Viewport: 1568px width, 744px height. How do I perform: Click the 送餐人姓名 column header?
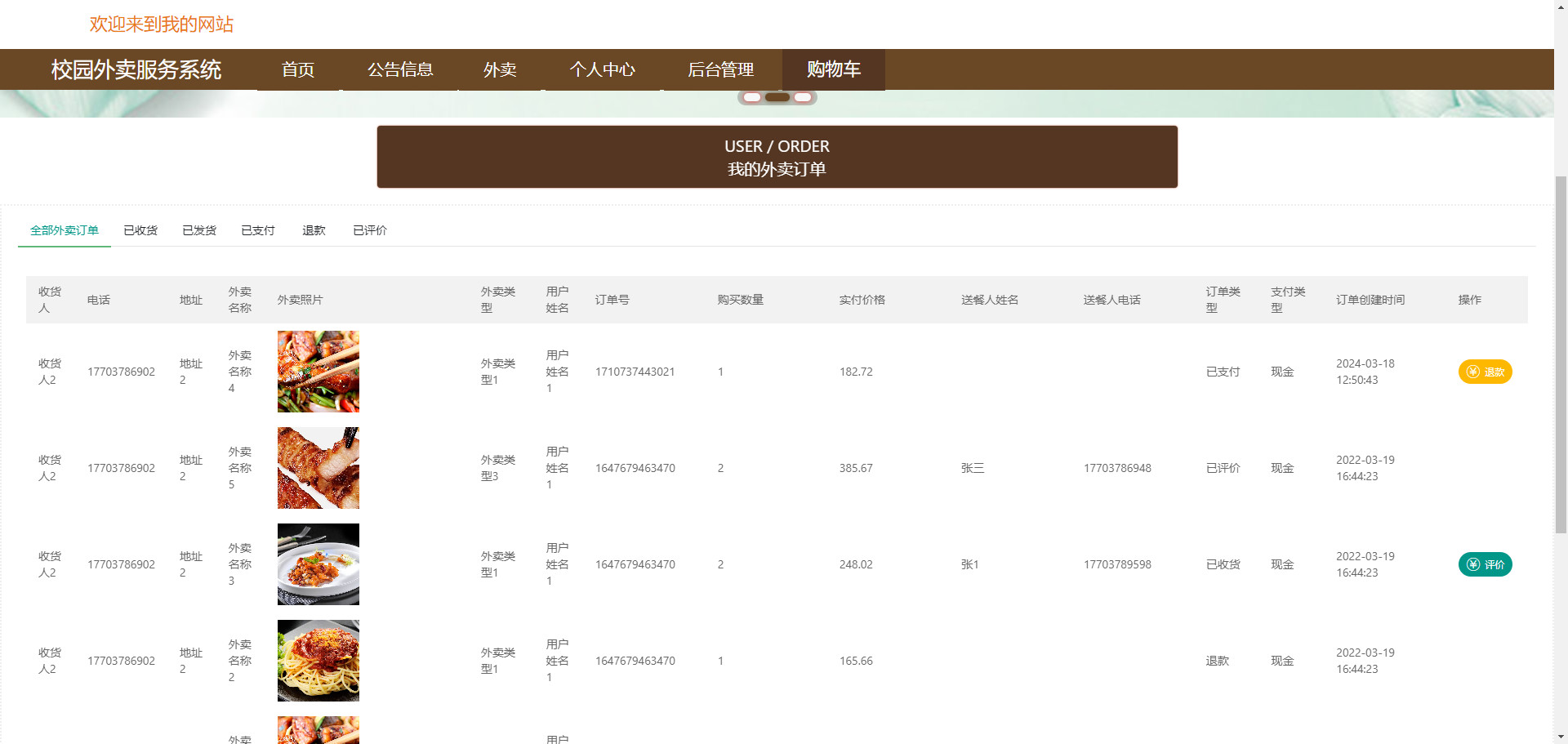[990, 300]
